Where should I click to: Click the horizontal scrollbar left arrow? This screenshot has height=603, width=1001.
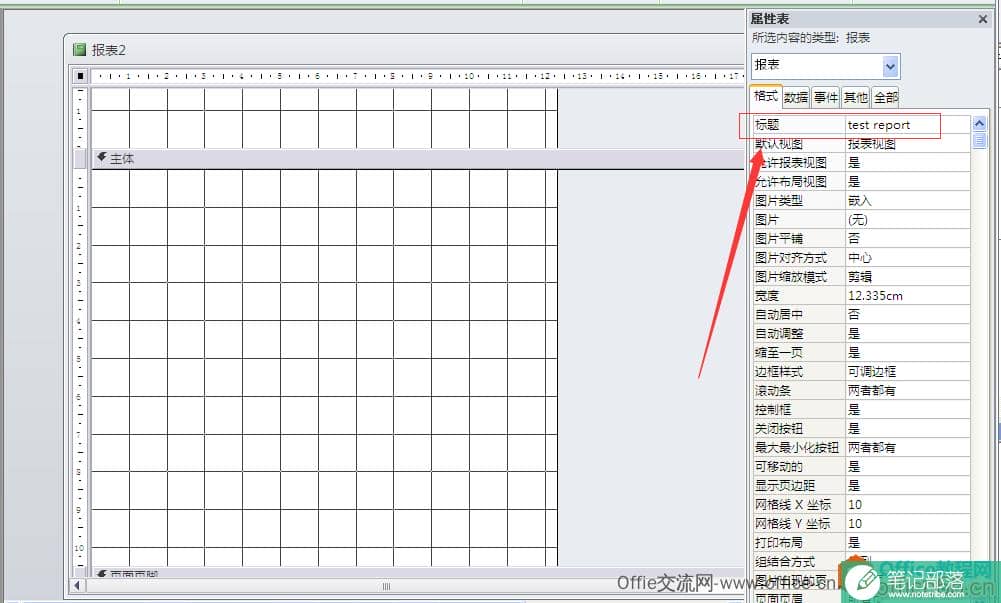pyautogui.click(x=77, y=586)
